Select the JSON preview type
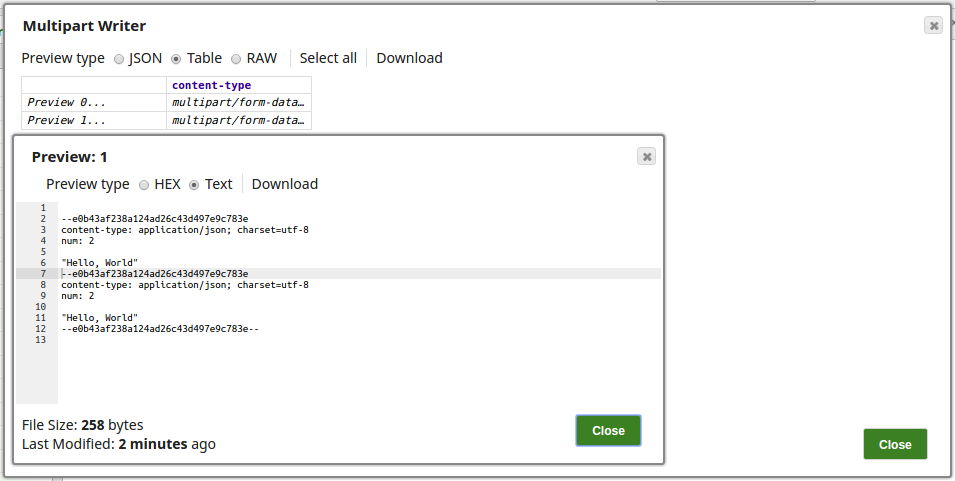 point(119,59)
